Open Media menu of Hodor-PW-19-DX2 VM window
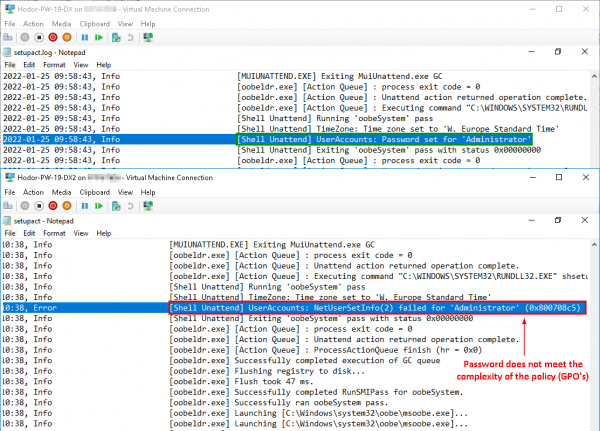This screenshot has width=600, height=431. tap(61, 192)
